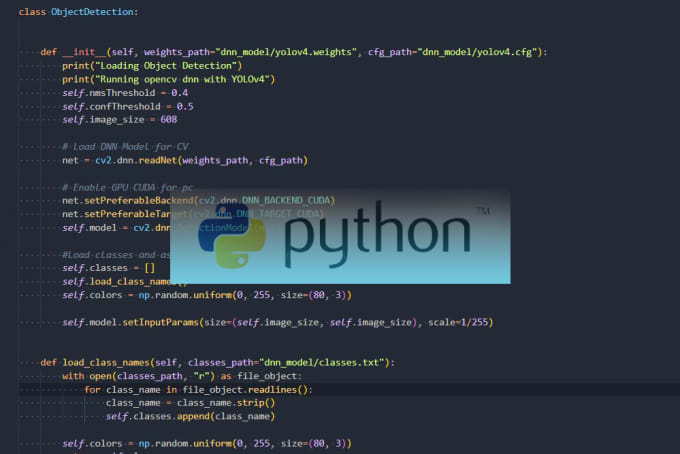This screenshot has height=454, width=680.
Task: Click the confThreshold value 0.5
Action: [x=185, y=106]
